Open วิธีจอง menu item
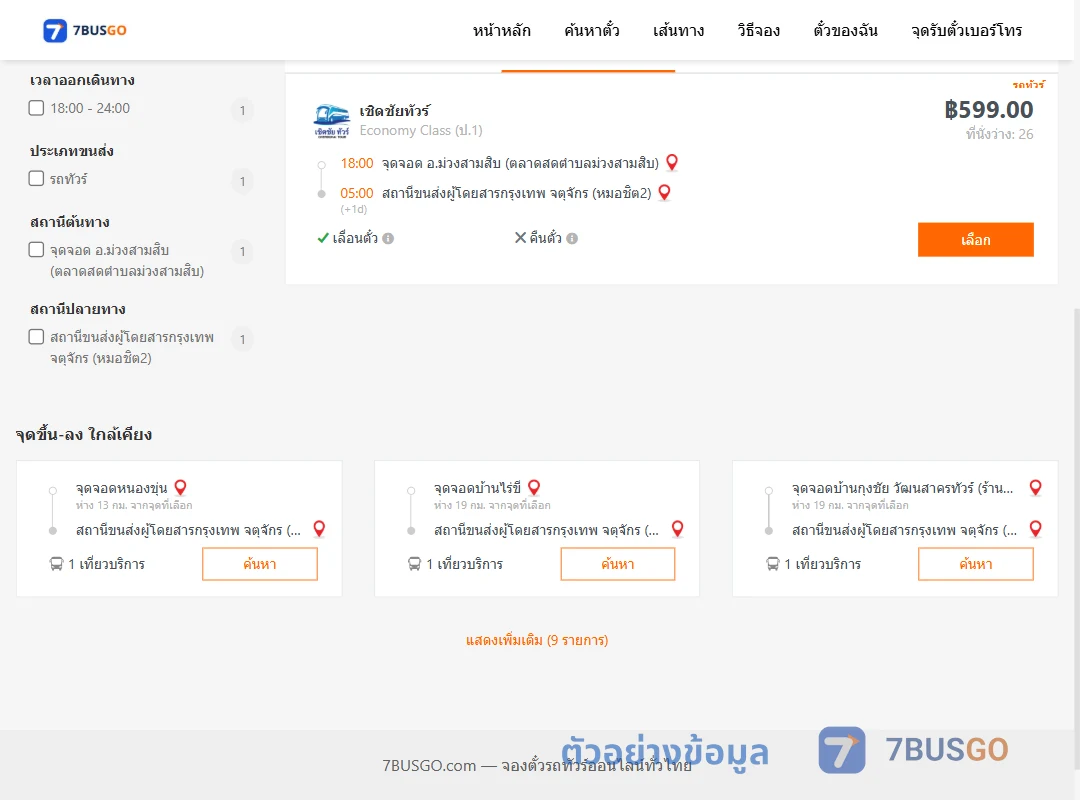Image resolution: width=1080 pixels, height=800 pixels. (758, 30)
